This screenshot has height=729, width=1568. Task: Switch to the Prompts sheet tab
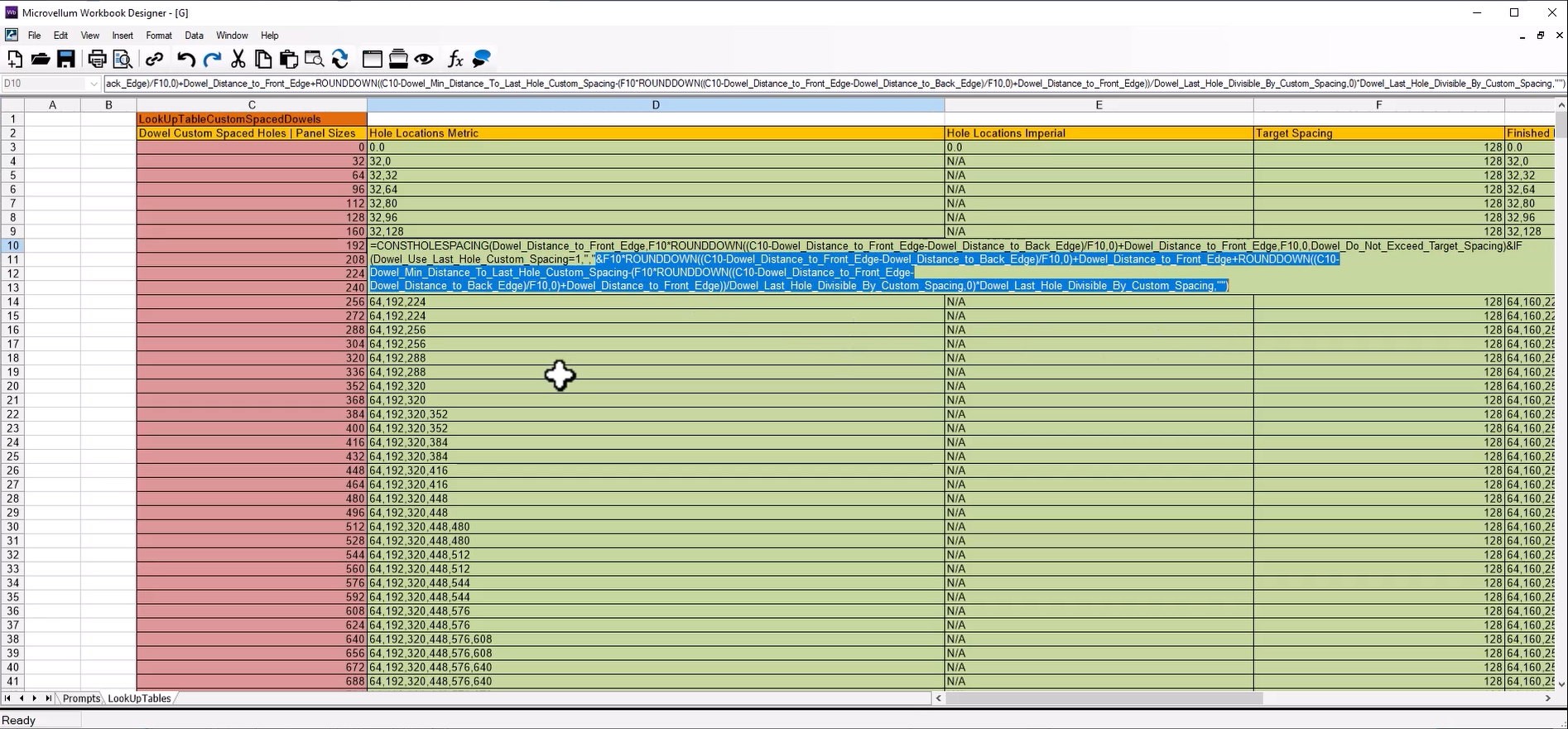coord(81,698)
